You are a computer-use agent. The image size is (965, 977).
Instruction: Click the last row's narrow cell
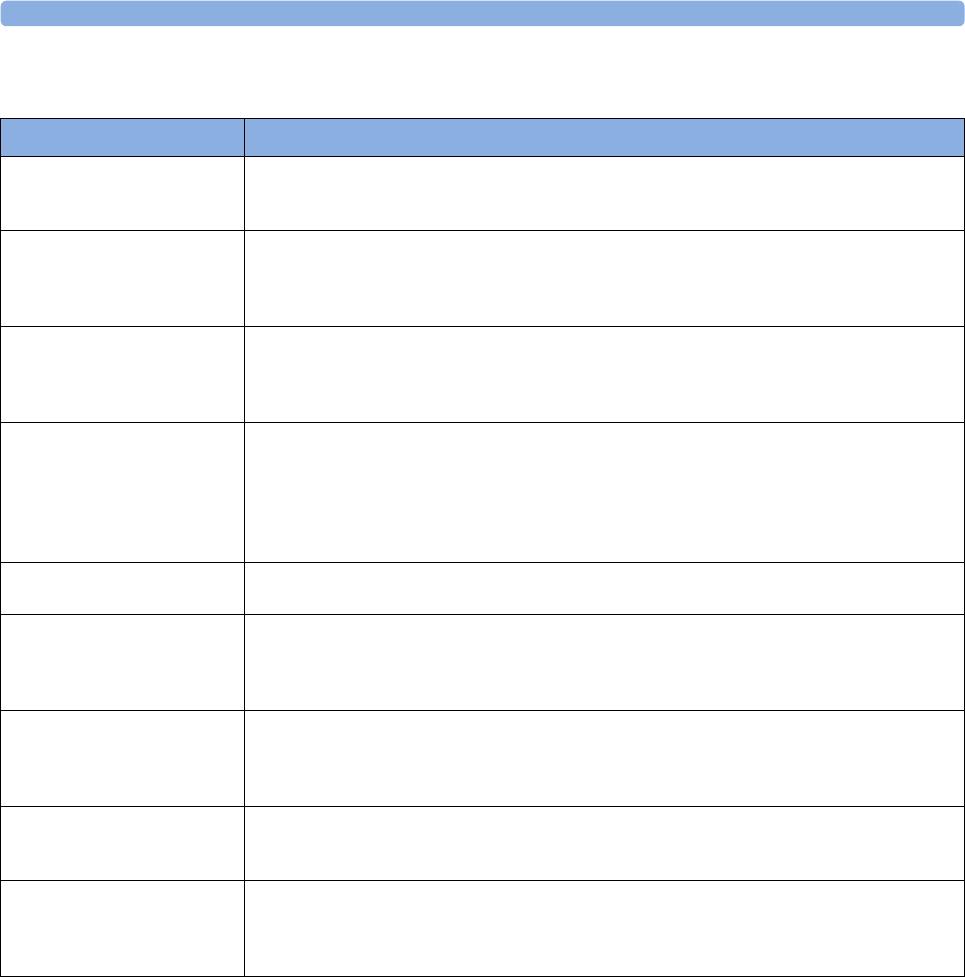coord(122,928)
